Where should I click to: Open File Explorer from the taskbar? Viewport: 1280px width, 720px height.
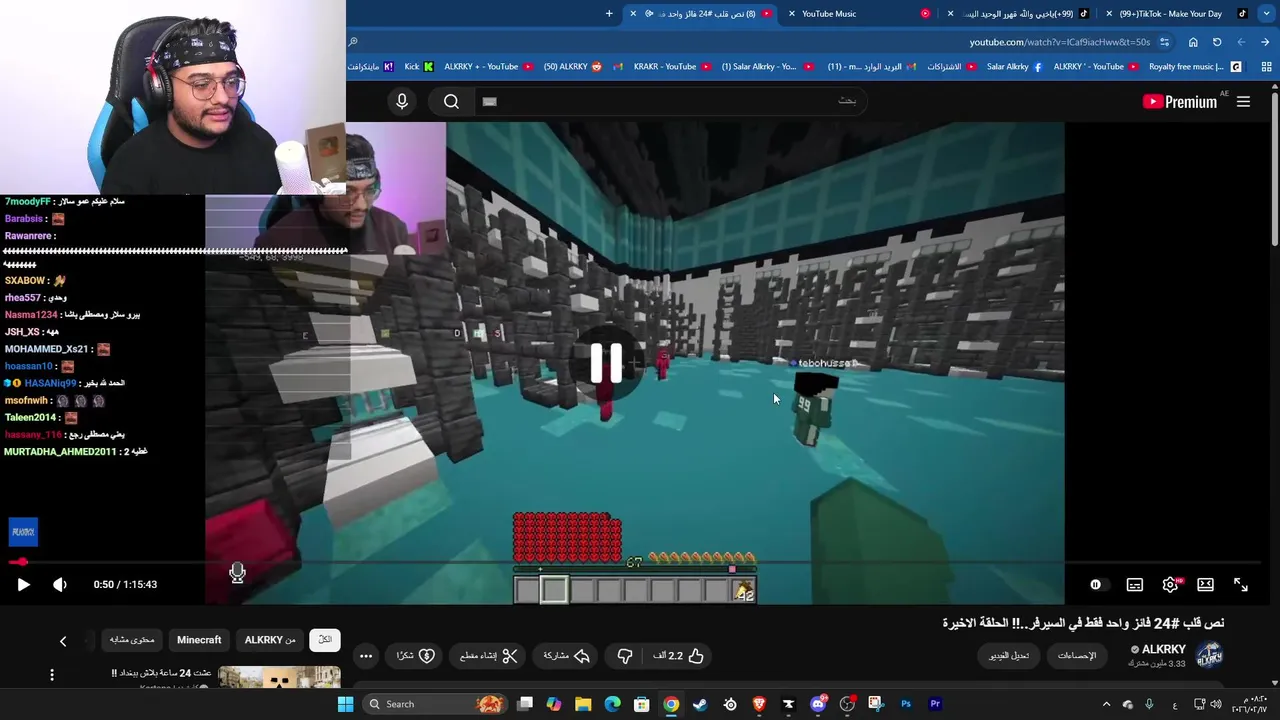coord(583,704)
